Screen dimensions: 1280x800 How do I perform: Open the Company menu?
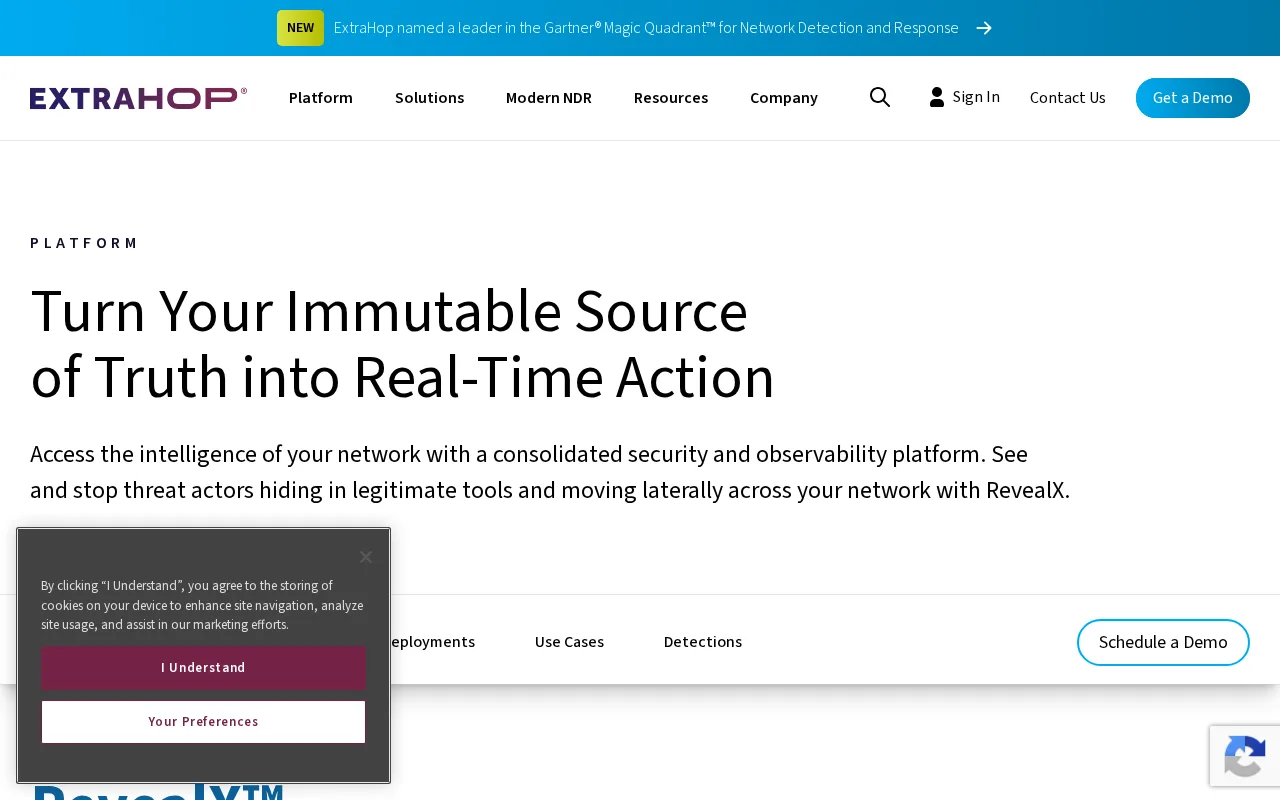[x=784, y=98]
